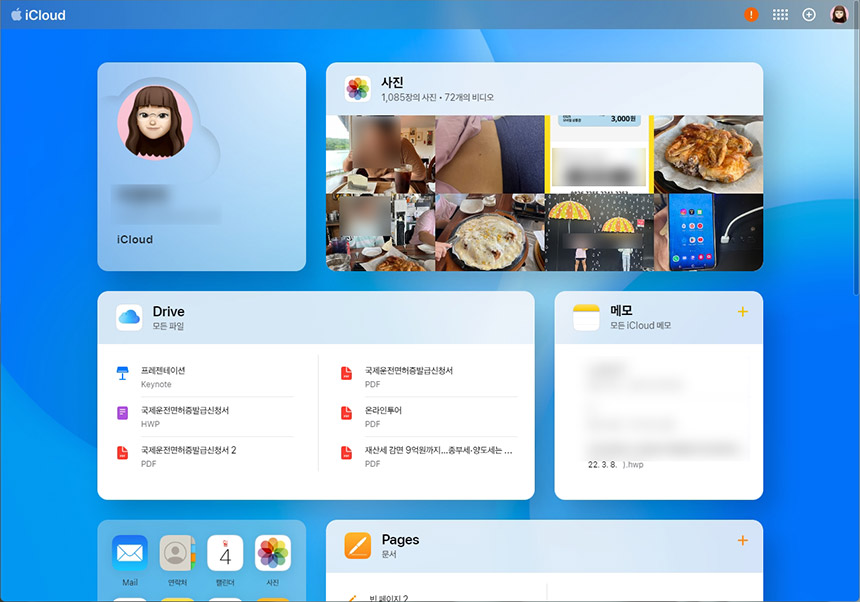Open the 메모 tile title
The width and height of the screenshot is (860, 602).
pyautogui.click(x=621, y=310)
